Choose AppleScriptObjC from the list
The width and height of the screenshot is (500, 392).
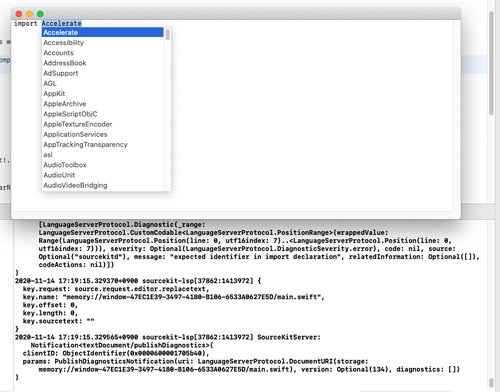102,114
